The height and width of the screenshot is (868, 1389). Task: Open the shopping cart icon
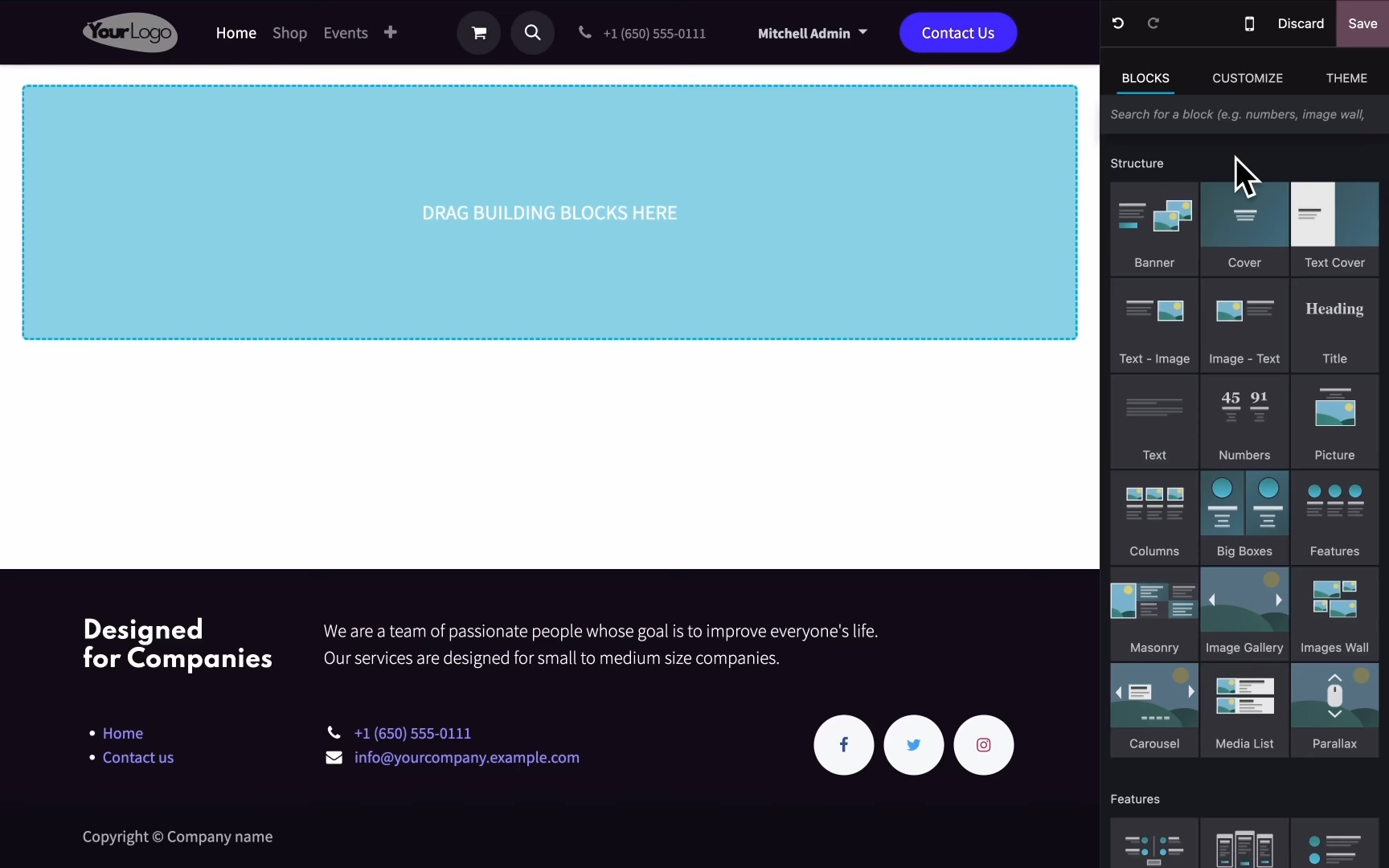pos(479,33)
